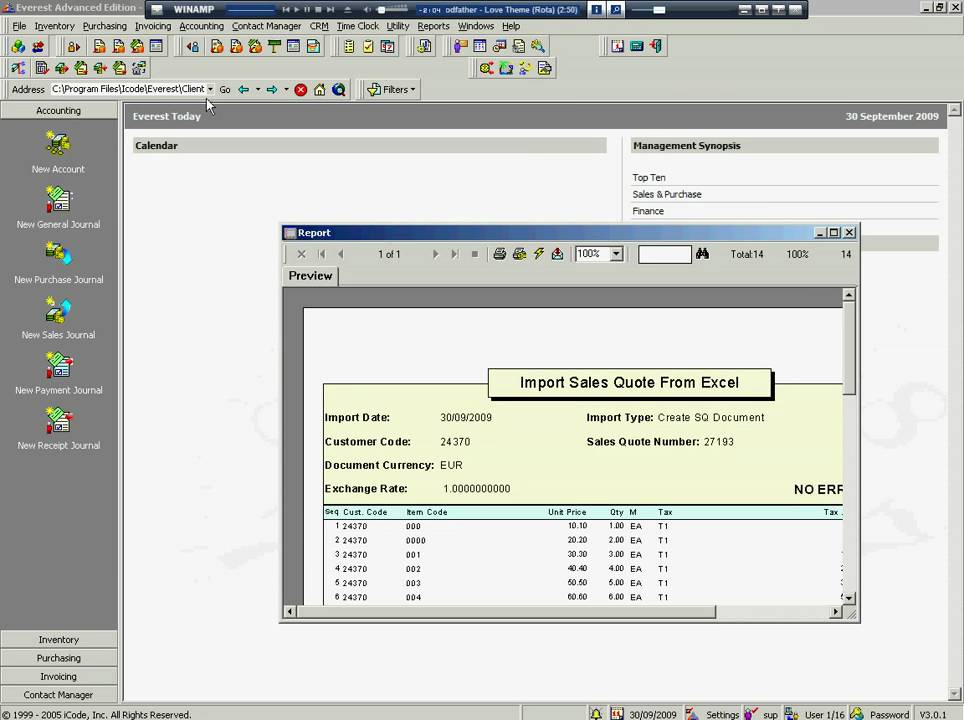964x720 pixels.
Task: Click Winamp balance slider on right
Action: 648,9
